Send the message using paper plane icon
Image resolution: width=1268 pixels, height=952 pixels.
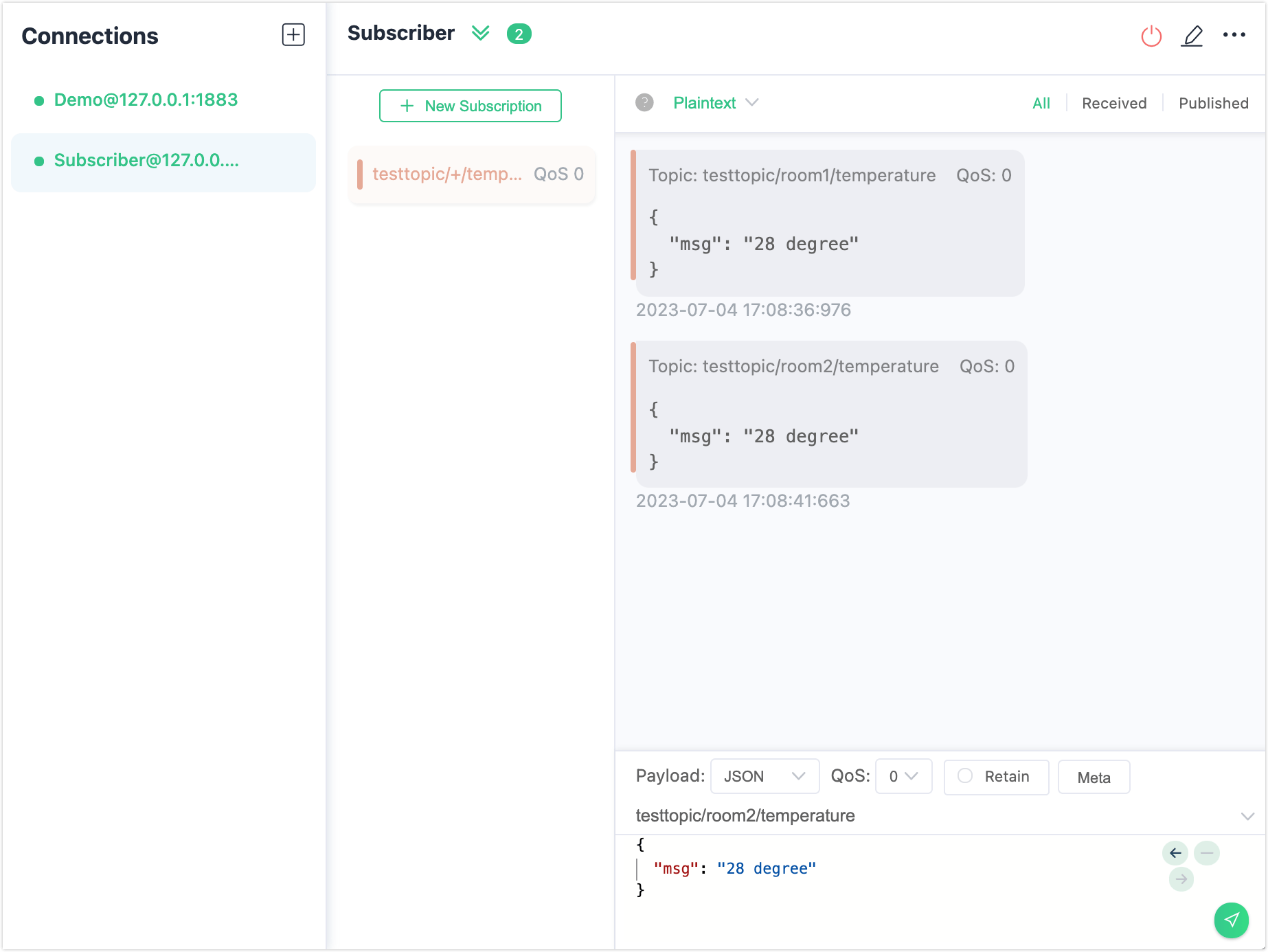[x=1231, y=920]
